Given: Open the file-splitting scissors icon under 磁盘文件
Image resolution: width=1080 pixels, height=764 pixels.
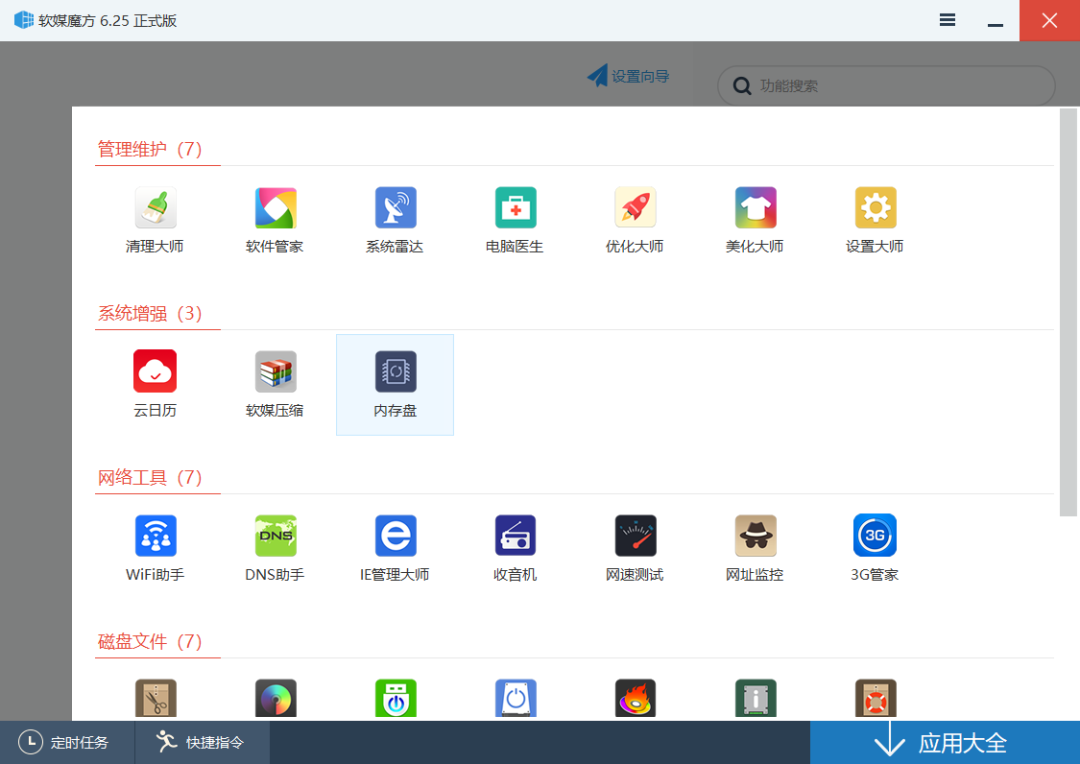Looking at the screenshot, I should [x=156, y=699].
